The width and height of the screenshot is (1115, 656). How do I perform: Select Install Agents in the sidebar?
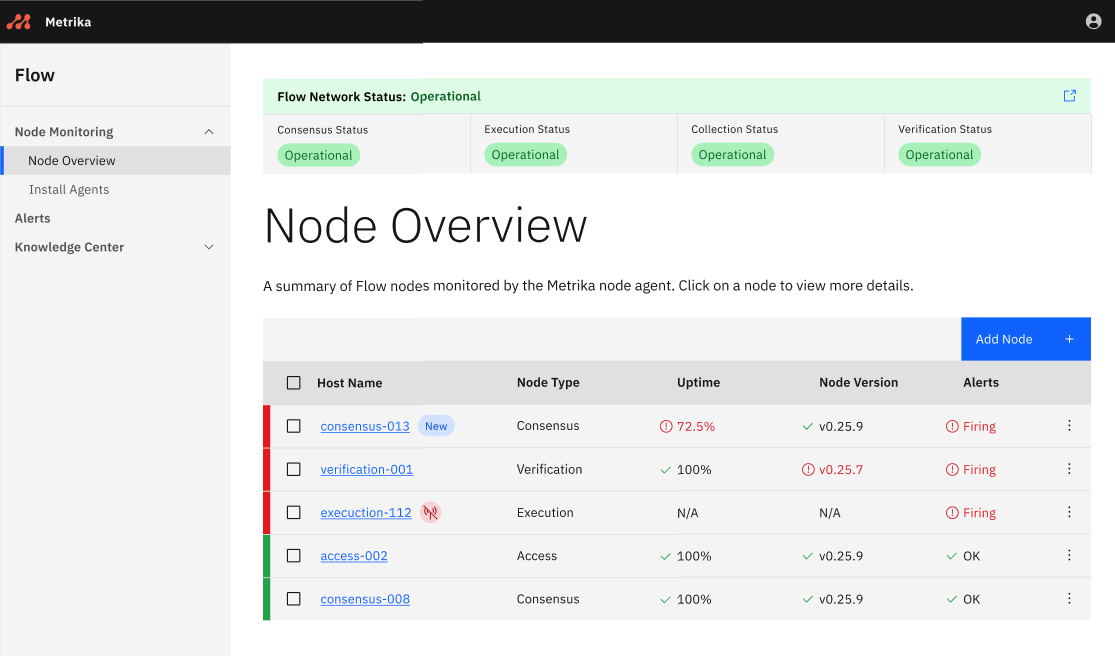pyautogui.click(x=69, y=189)
